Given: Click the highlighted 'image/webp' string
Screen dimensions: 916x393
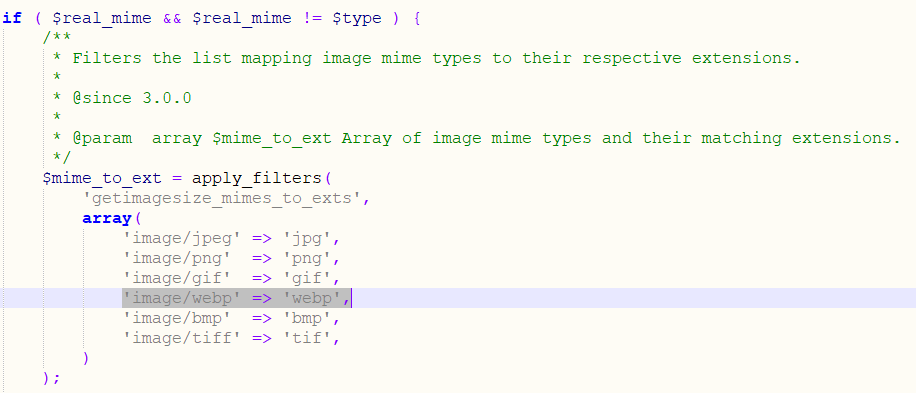Looking at the screenshot, I should [182, 298].
